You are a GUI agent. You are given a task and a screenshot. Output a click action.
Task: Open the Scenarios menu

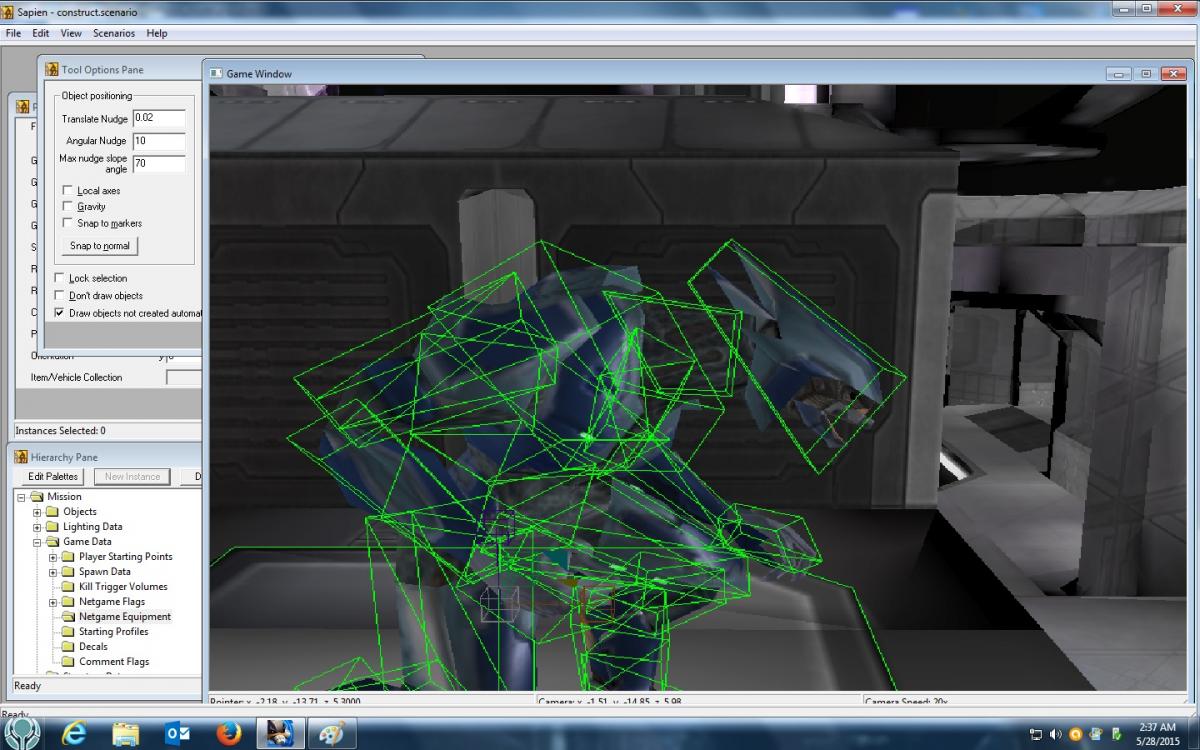[114, 33]
